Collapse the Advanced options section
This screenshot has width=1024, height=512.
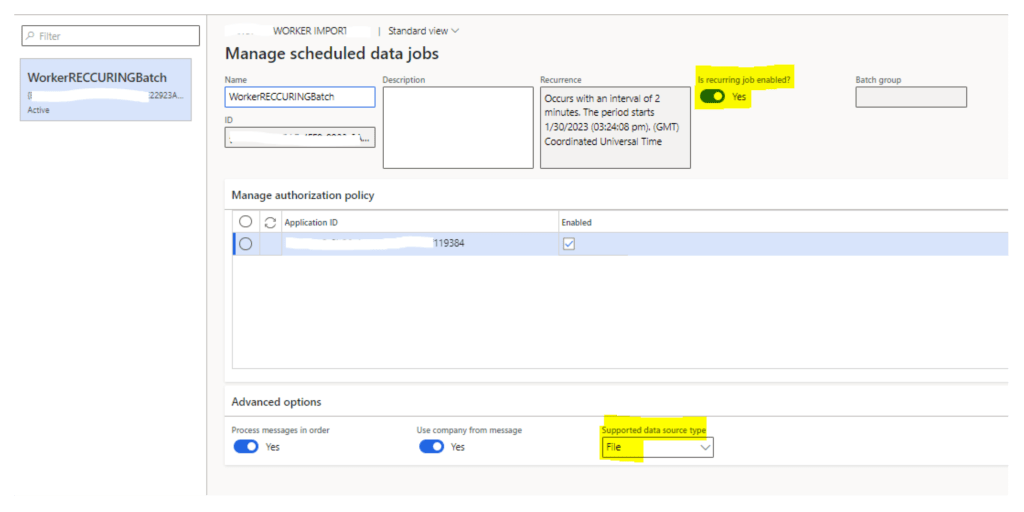coord(277,402)
